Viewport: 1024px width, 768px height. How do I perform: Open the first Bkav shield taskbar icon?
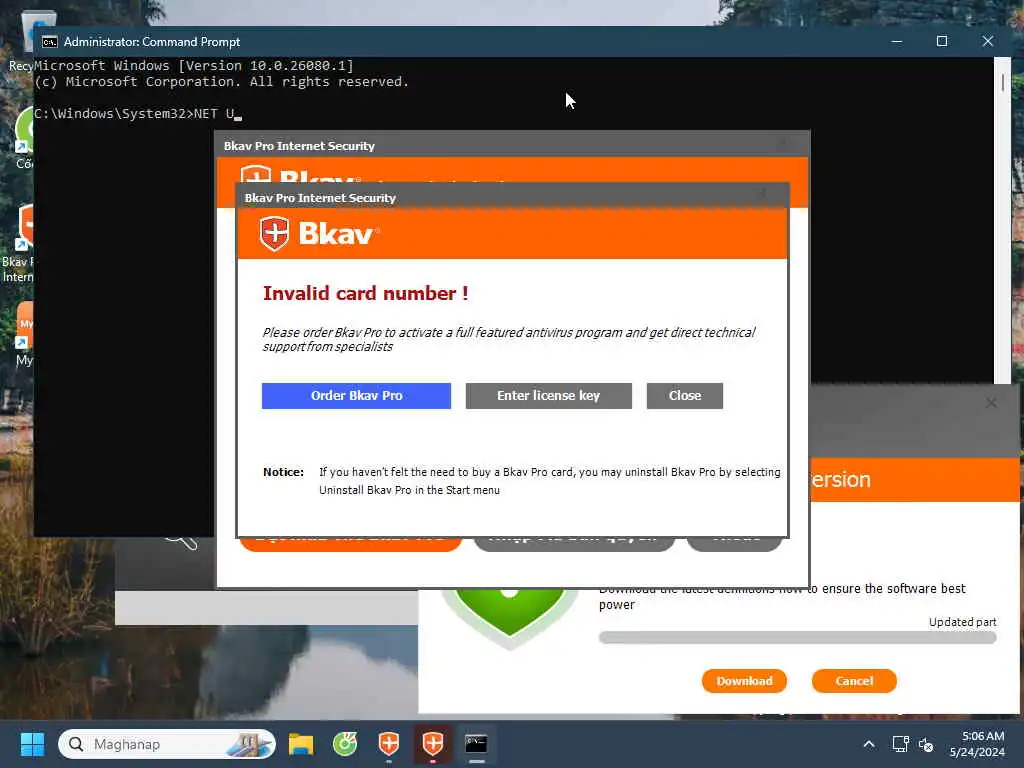389,744
